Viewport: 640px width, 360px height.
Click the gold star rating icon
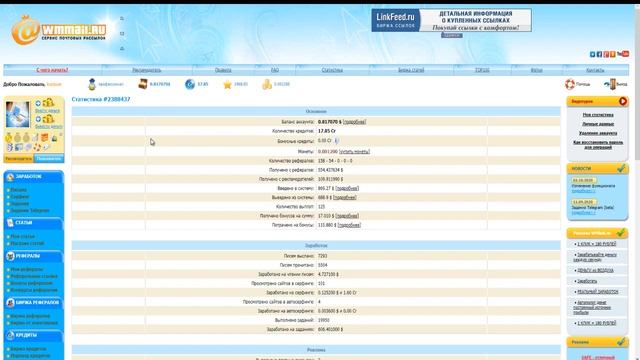(x=227, y=84)
